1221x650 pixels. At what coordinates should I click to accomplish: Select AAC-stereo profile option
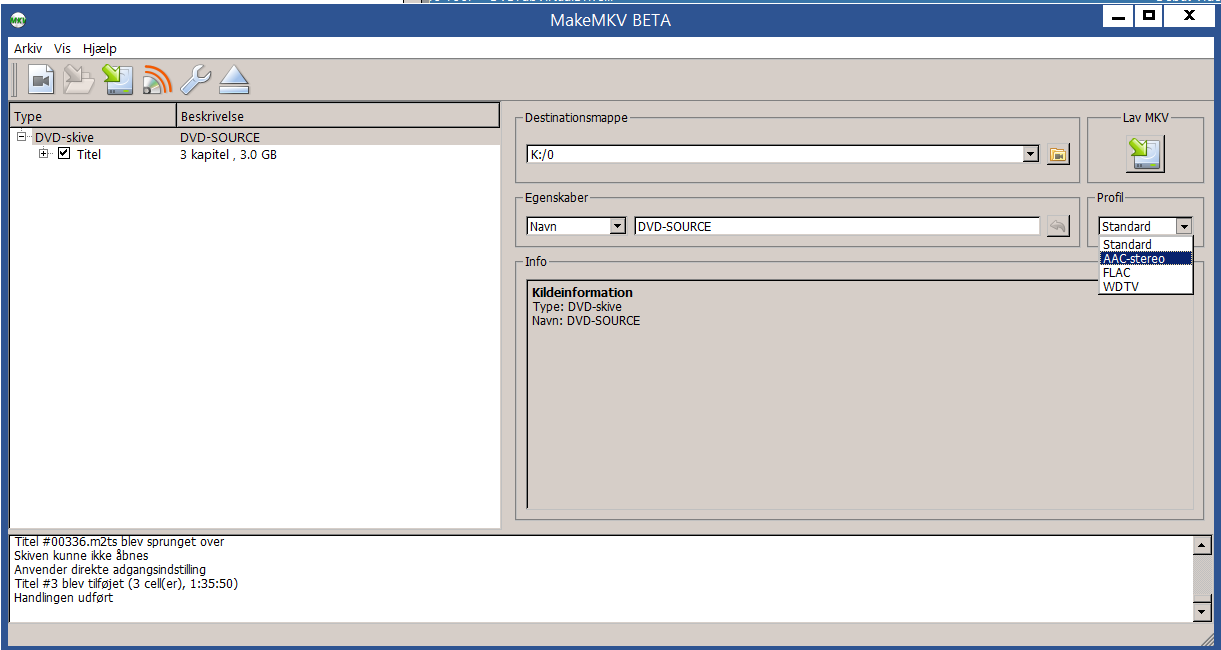pyautogui.click(x=1146, y=258)
